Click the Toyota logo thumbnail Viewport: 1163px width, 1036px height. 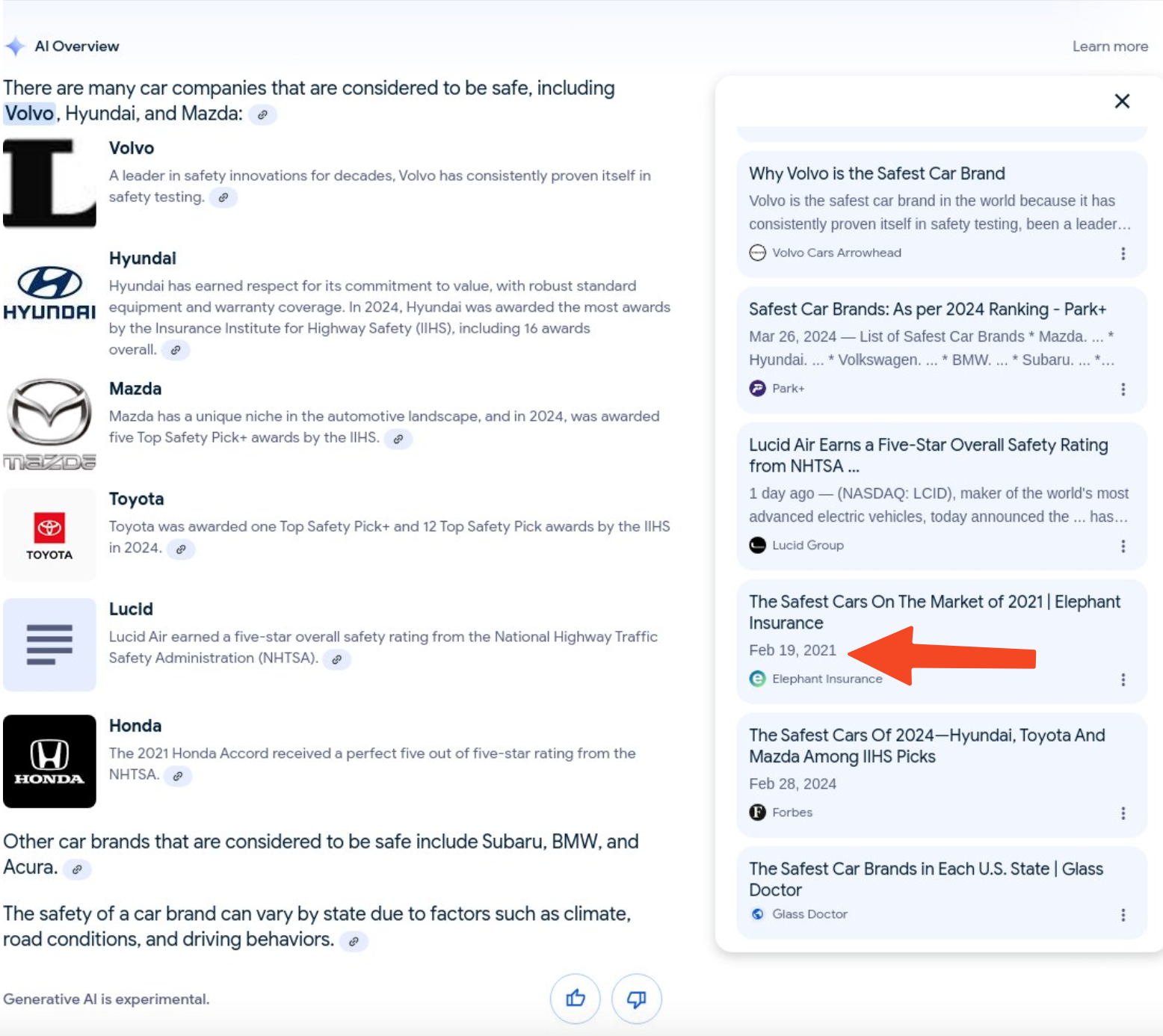49,534
